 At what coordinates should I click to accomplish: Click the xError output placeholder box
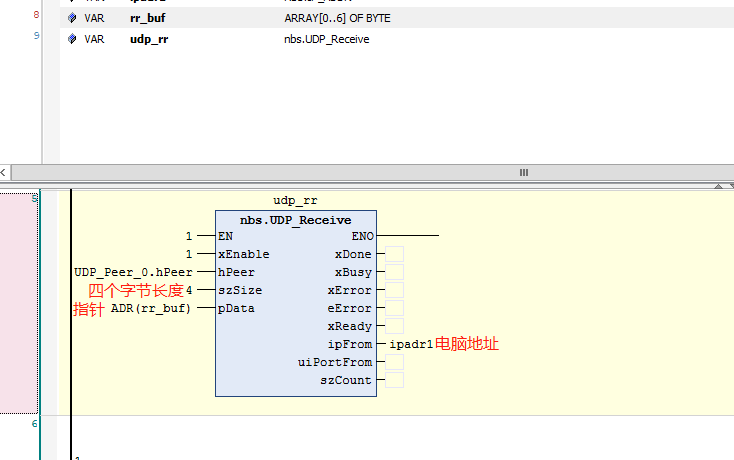pyautogui.click(x=394, y=290)
